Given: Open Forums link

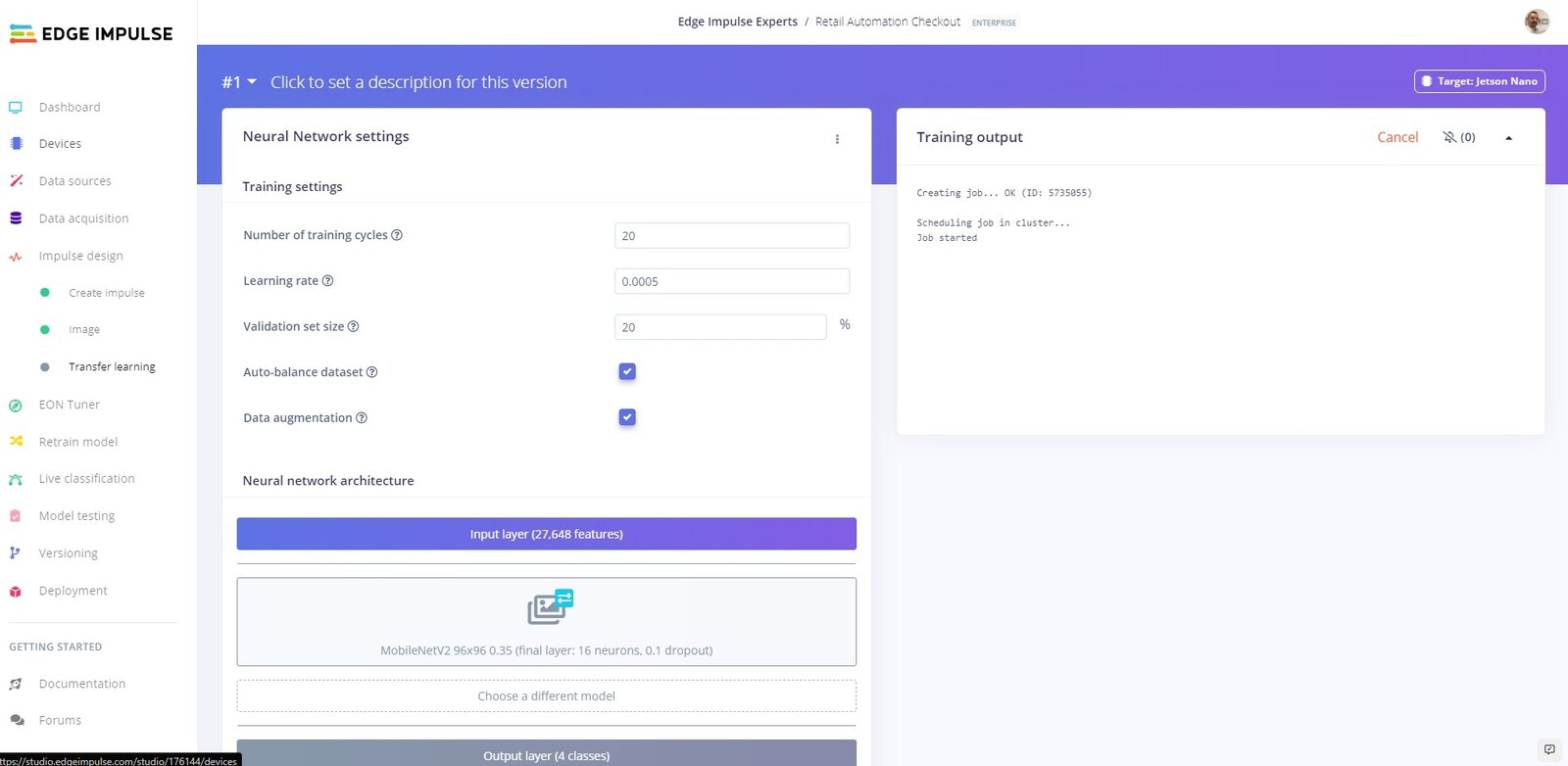Looking at the screenshot, I should click(x=60, y=720).
